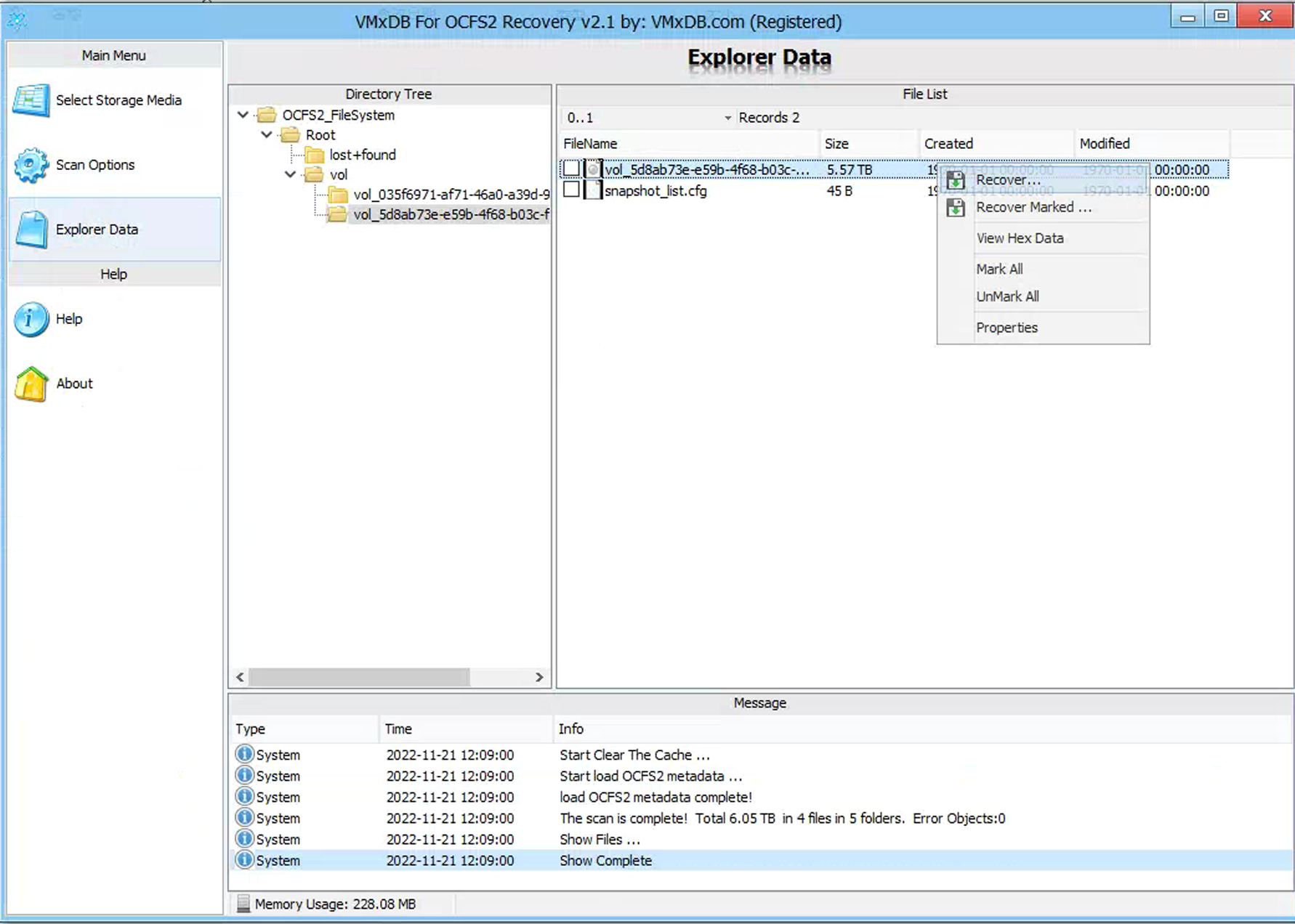
Task: Click the 5.57 TB size cell
Action: (849, 169)
